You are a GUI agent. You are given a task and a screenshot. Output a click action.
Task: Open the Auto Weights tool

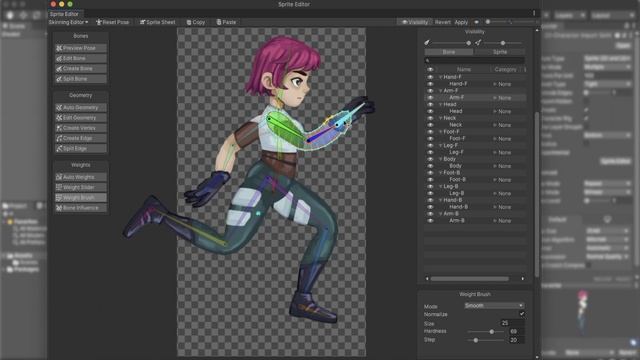point(80,177)
